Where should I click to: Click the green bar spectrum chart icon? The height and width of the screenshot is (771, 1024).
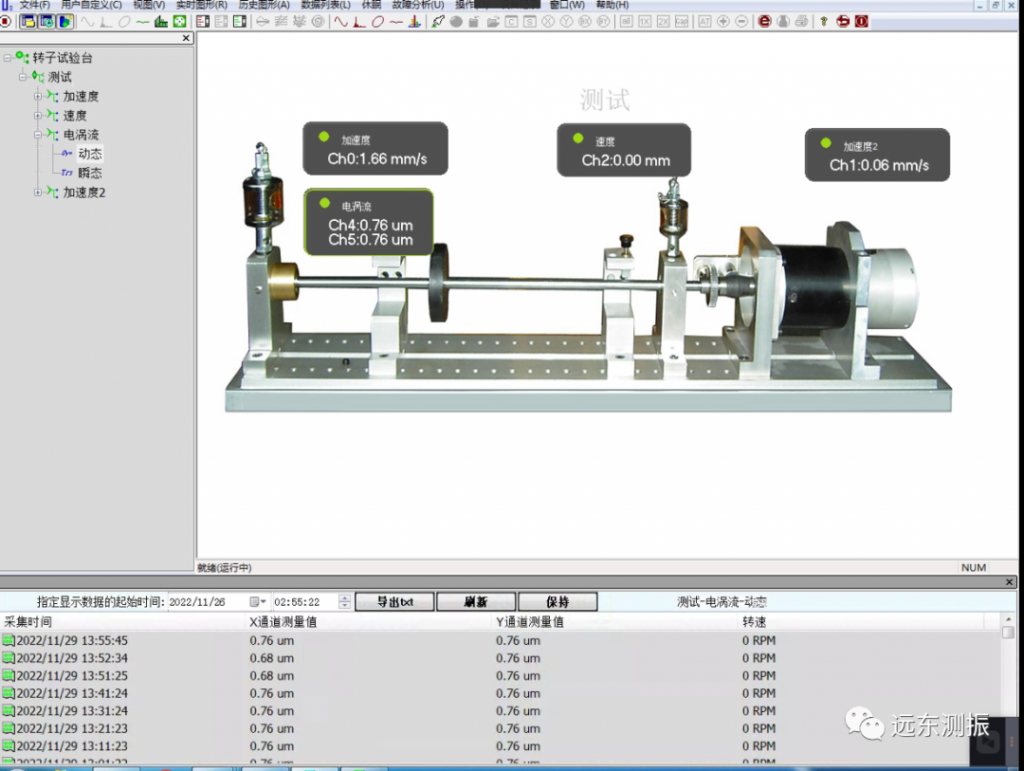160,21
